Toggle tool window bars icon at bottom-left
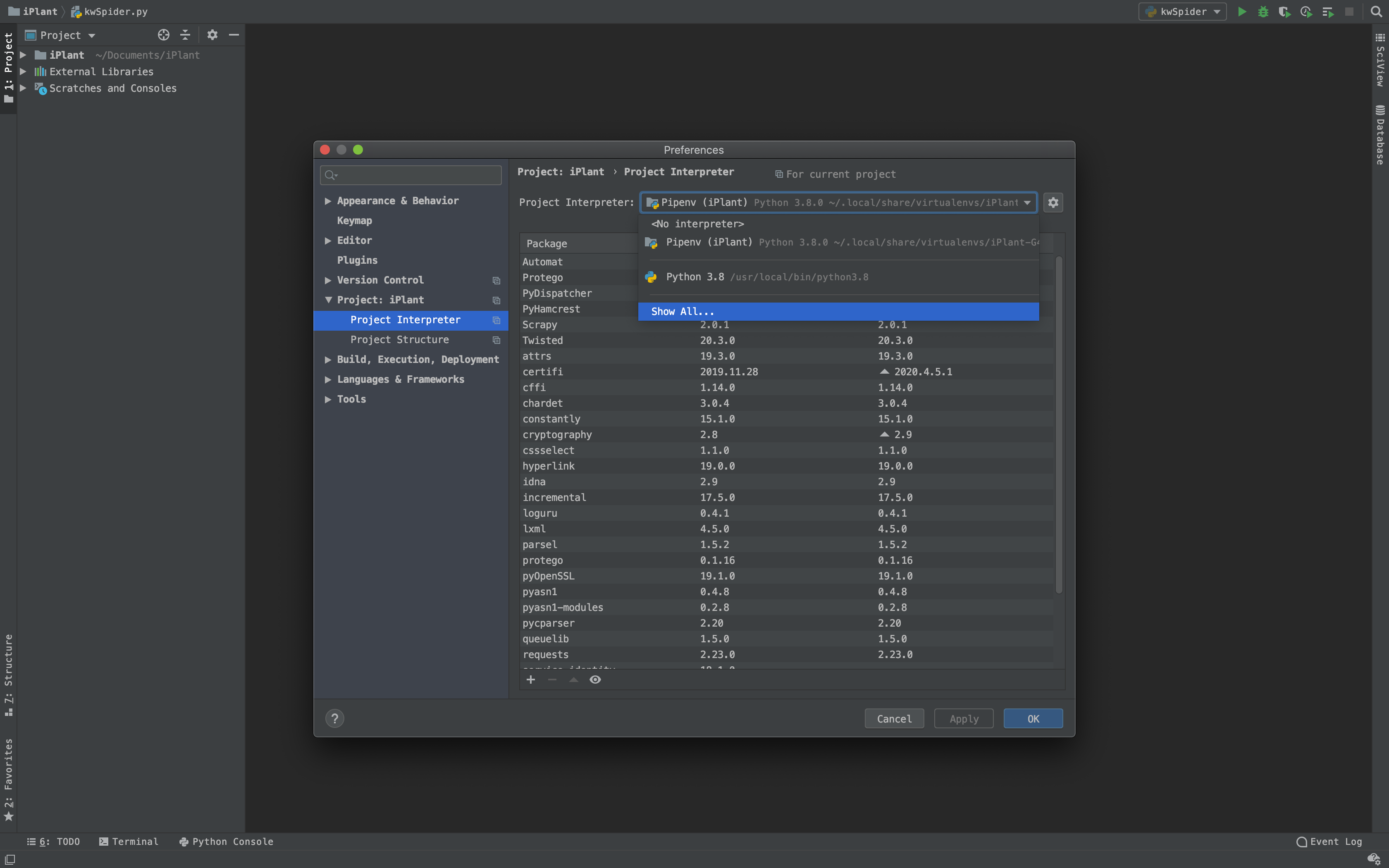The width and height of the screenshot is (1389, 868). pos(10,859)
